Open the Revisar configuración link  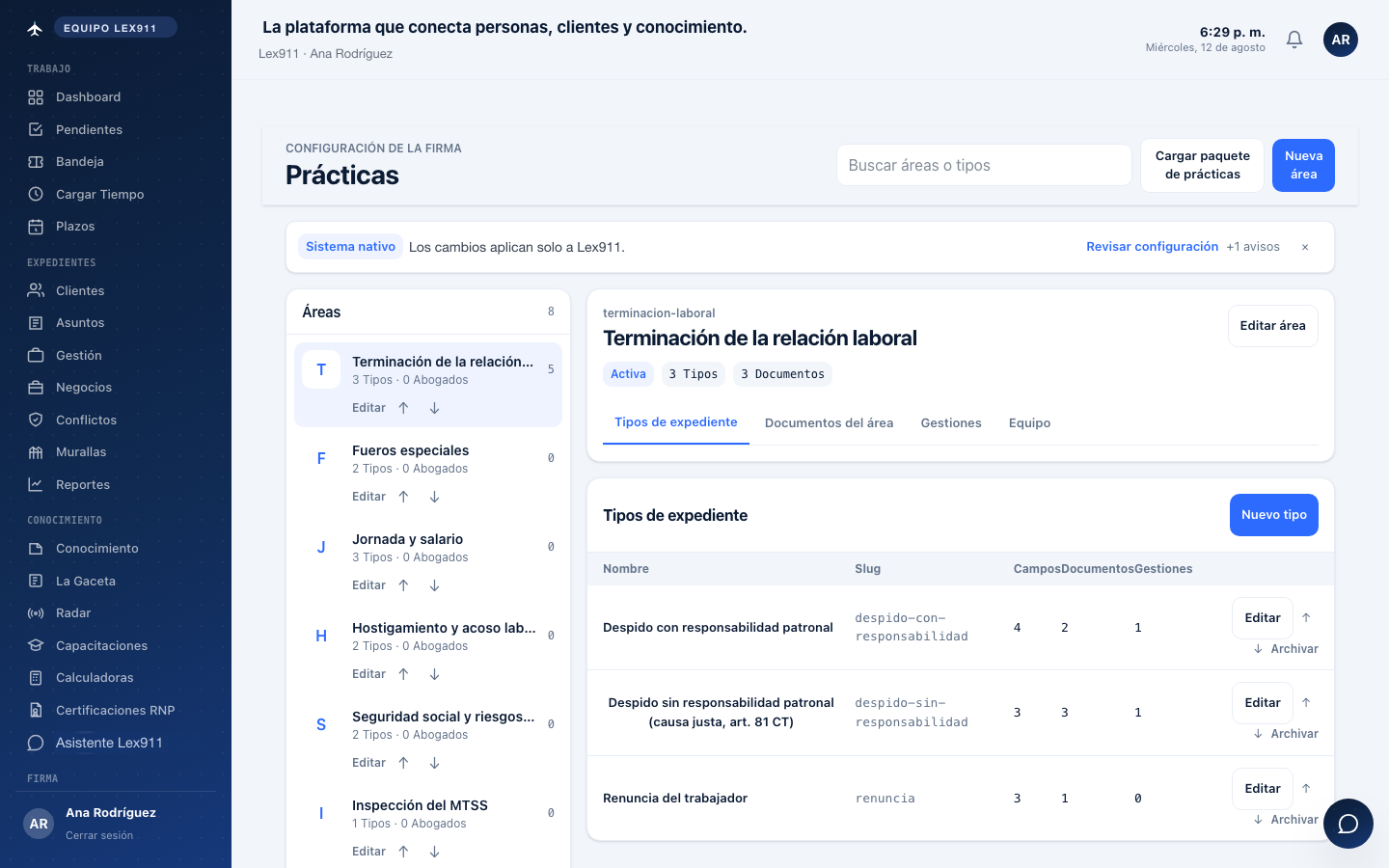(1152, 247)
